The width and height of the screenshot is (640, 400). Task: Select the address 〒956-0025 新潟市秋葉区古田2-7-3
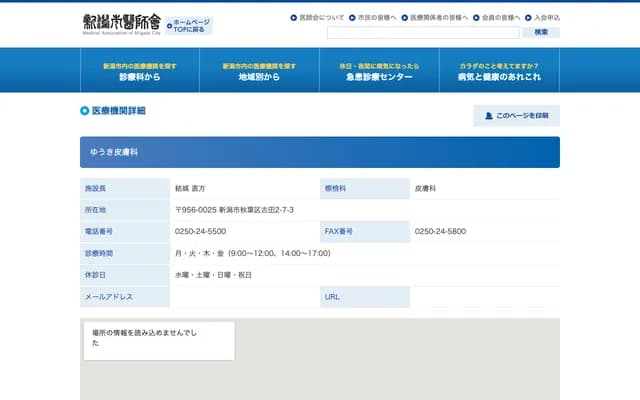point(234,210)
